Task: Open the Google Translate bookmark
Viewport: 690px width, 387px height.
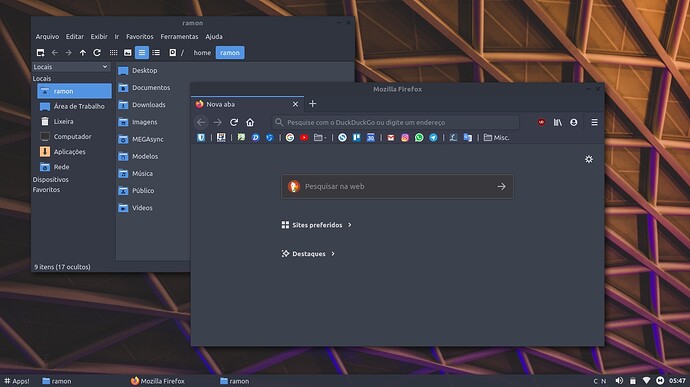Action: click(467, 138)
